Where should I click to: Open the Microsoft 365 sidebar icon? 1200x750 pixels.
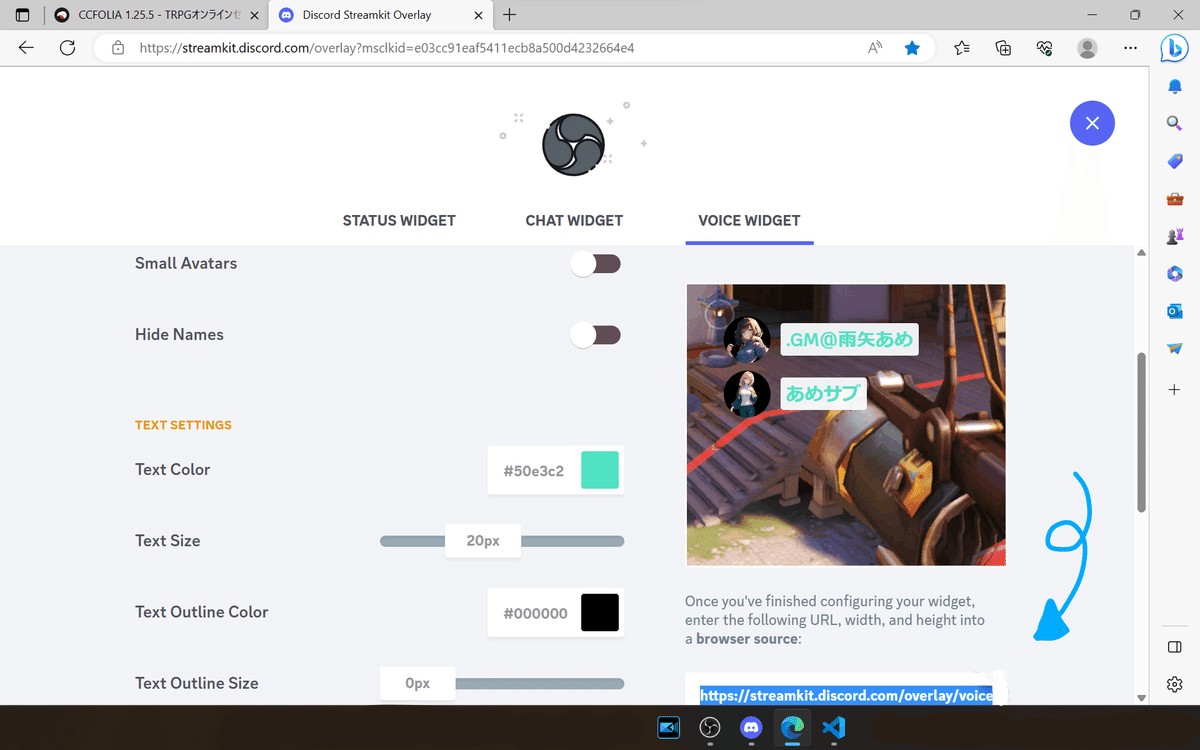[x=1175, y=273]
